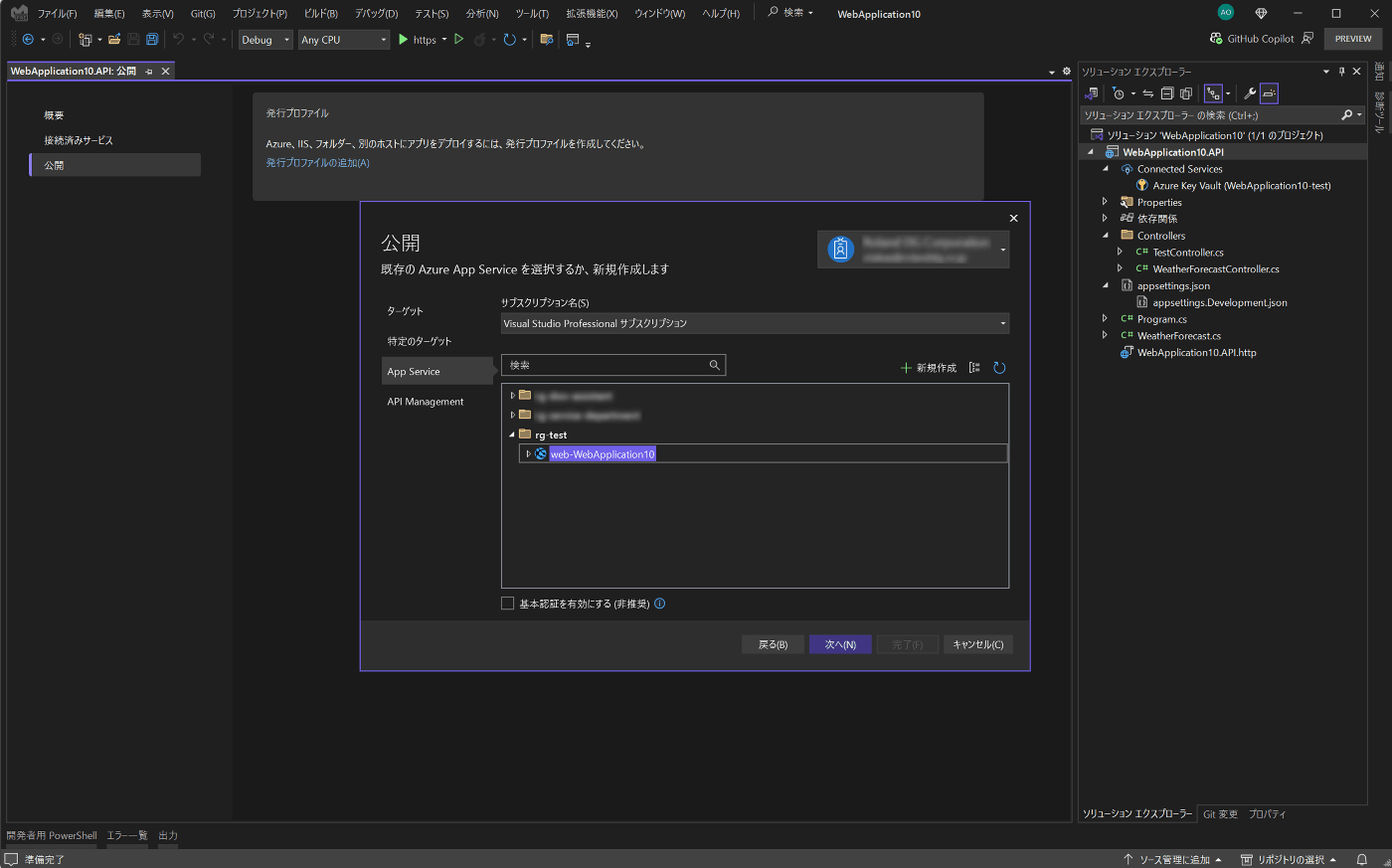Image resolution: width=1392 pixels, height=868 pixels.
Task: Select API Management target option
Action: coord(426,402)
